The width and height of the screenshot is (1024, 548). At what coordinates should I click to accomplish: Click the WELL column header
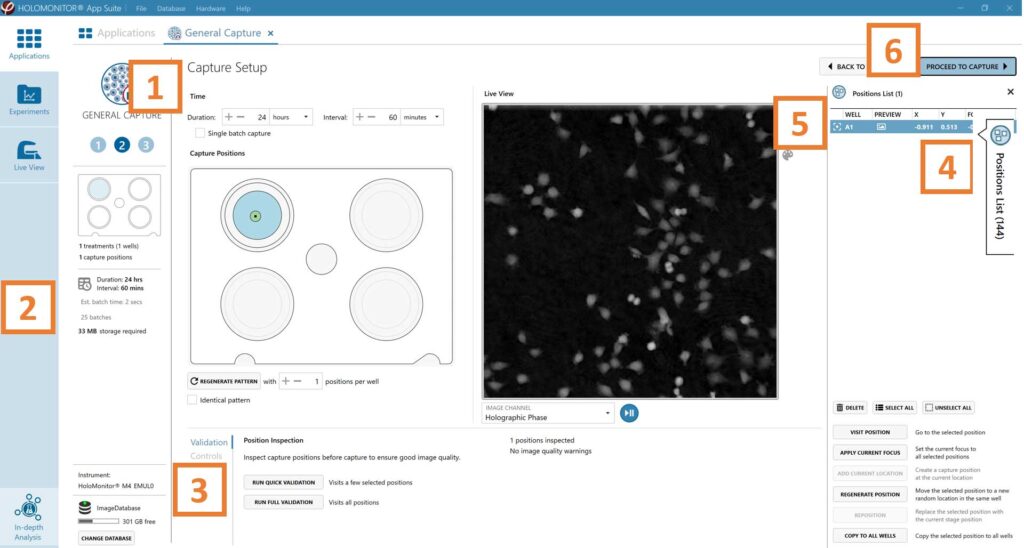[x=853, y=114]
